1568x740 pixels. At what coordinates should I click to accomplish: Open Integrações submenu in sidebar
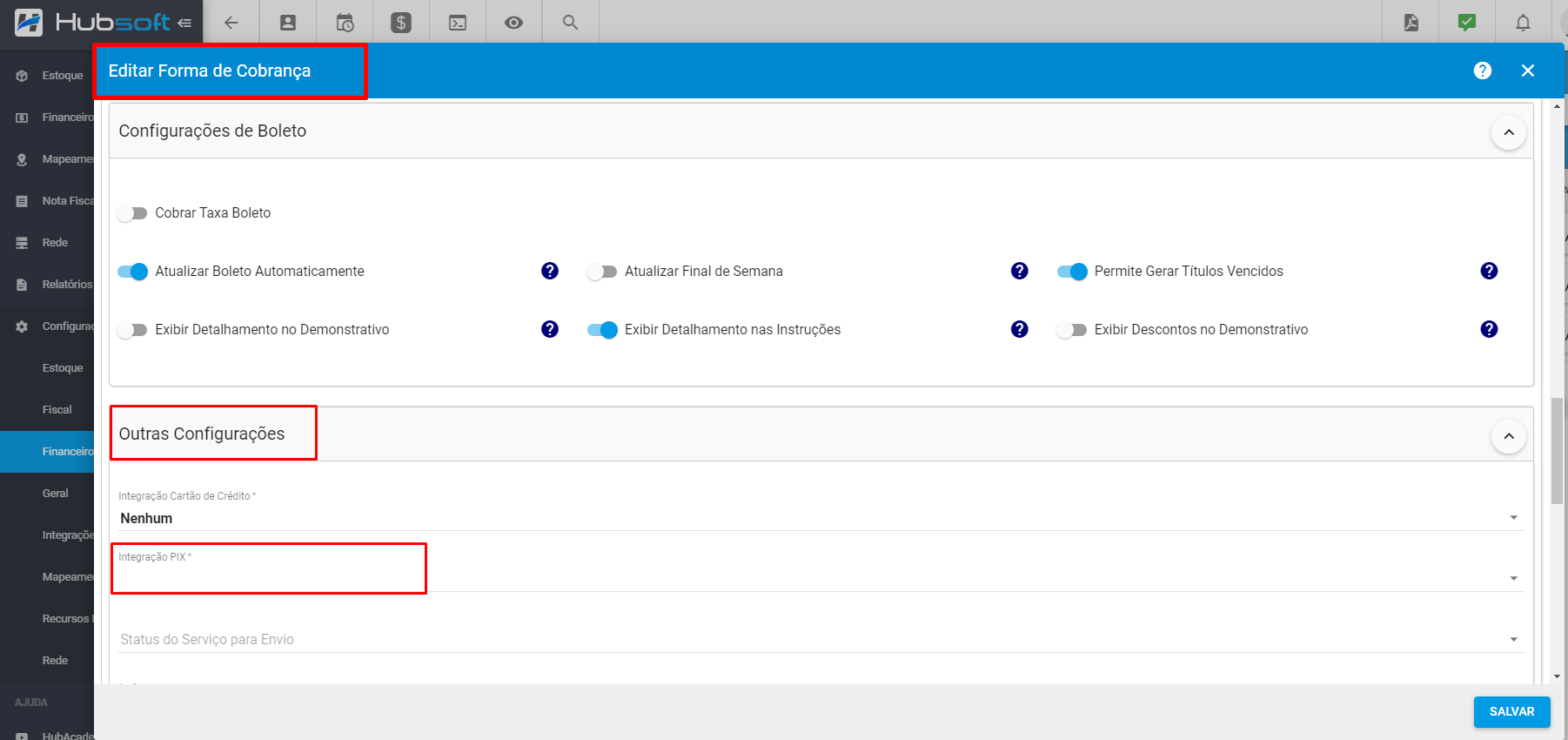pos(47,535)
